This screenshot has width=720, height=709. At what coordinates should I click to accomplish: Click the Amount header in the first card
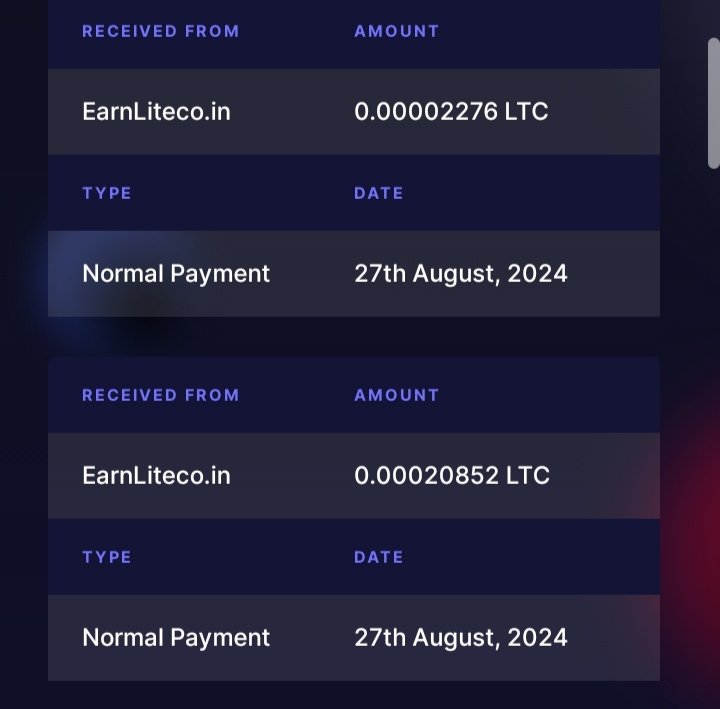point(396,31)
